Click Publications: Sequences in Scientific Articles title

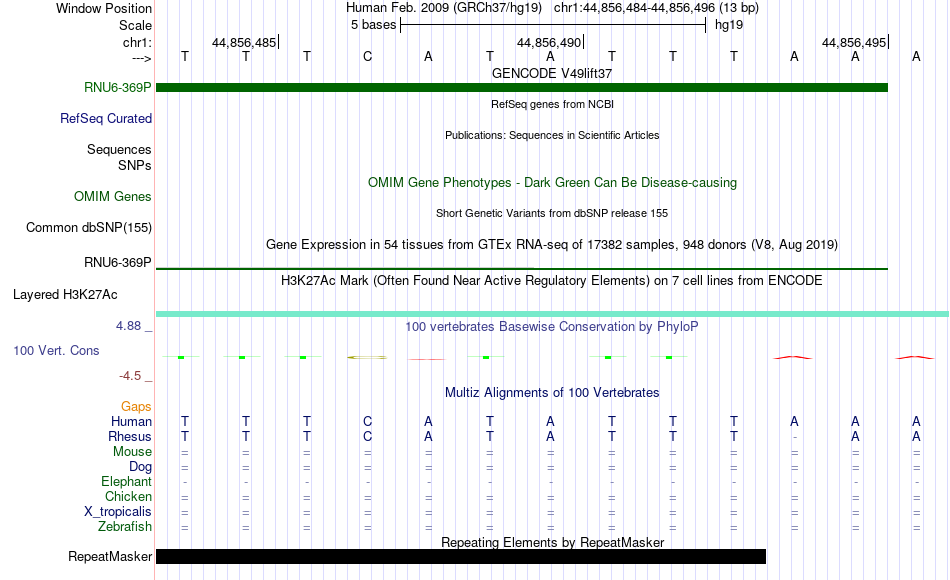552,135
